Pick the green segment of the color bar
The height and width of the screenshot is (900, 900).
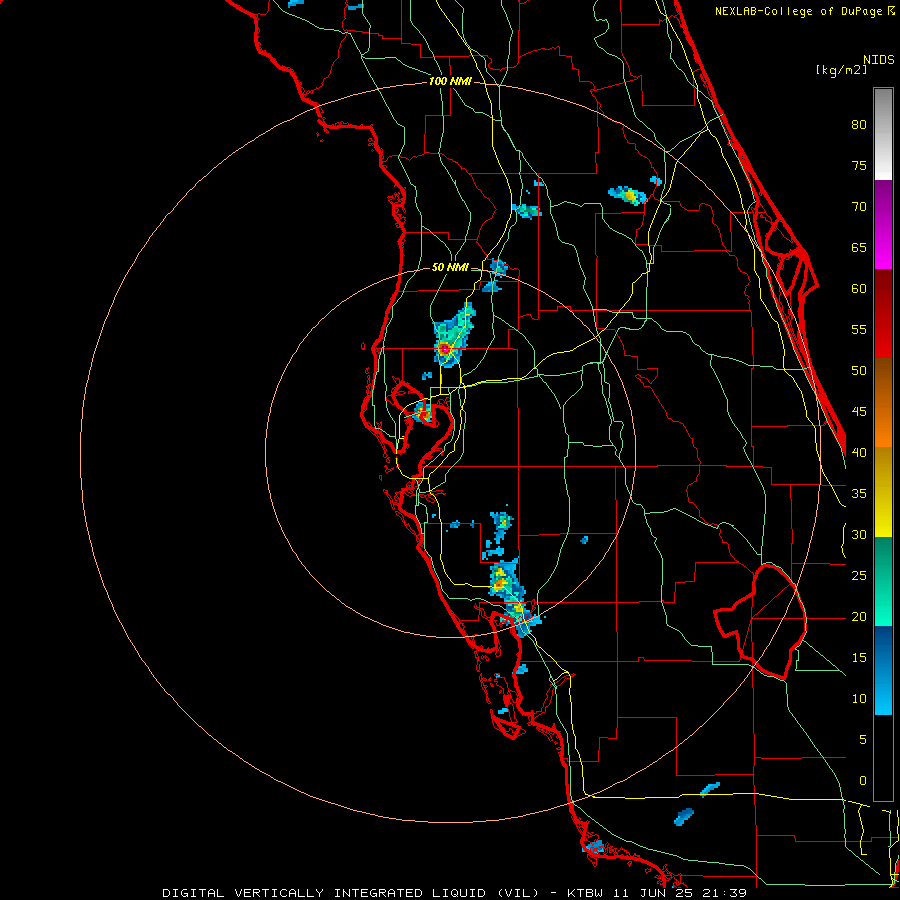click(883, 581)
